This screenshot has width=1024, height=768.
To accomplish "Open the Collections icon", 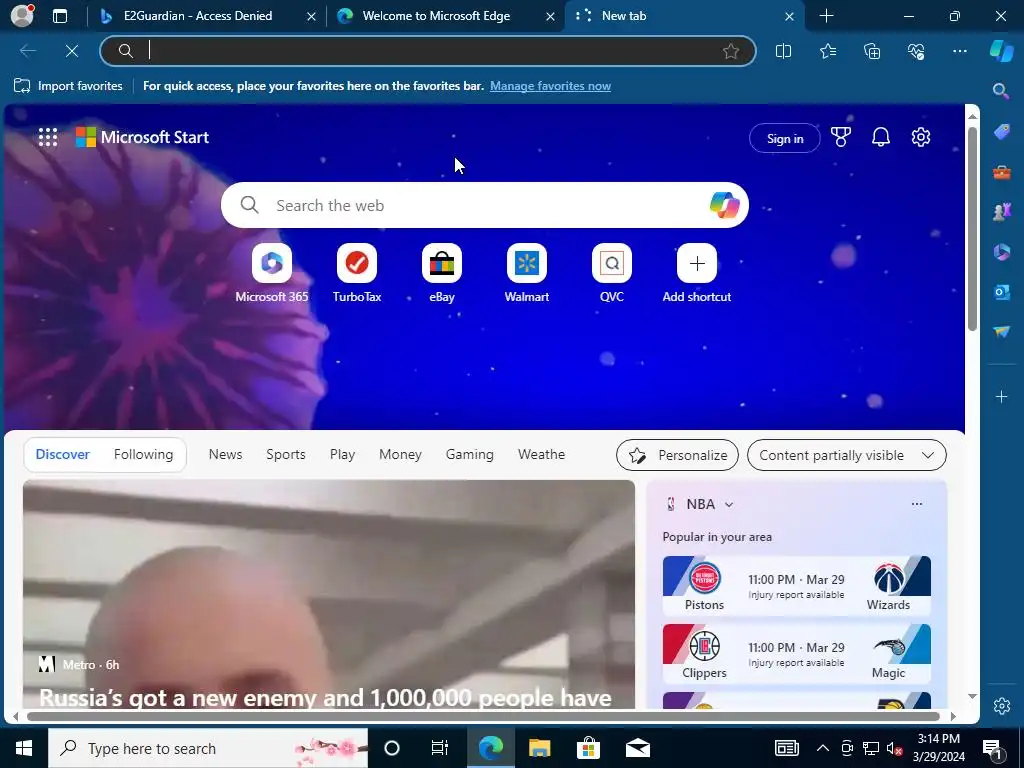I will 872,51.
